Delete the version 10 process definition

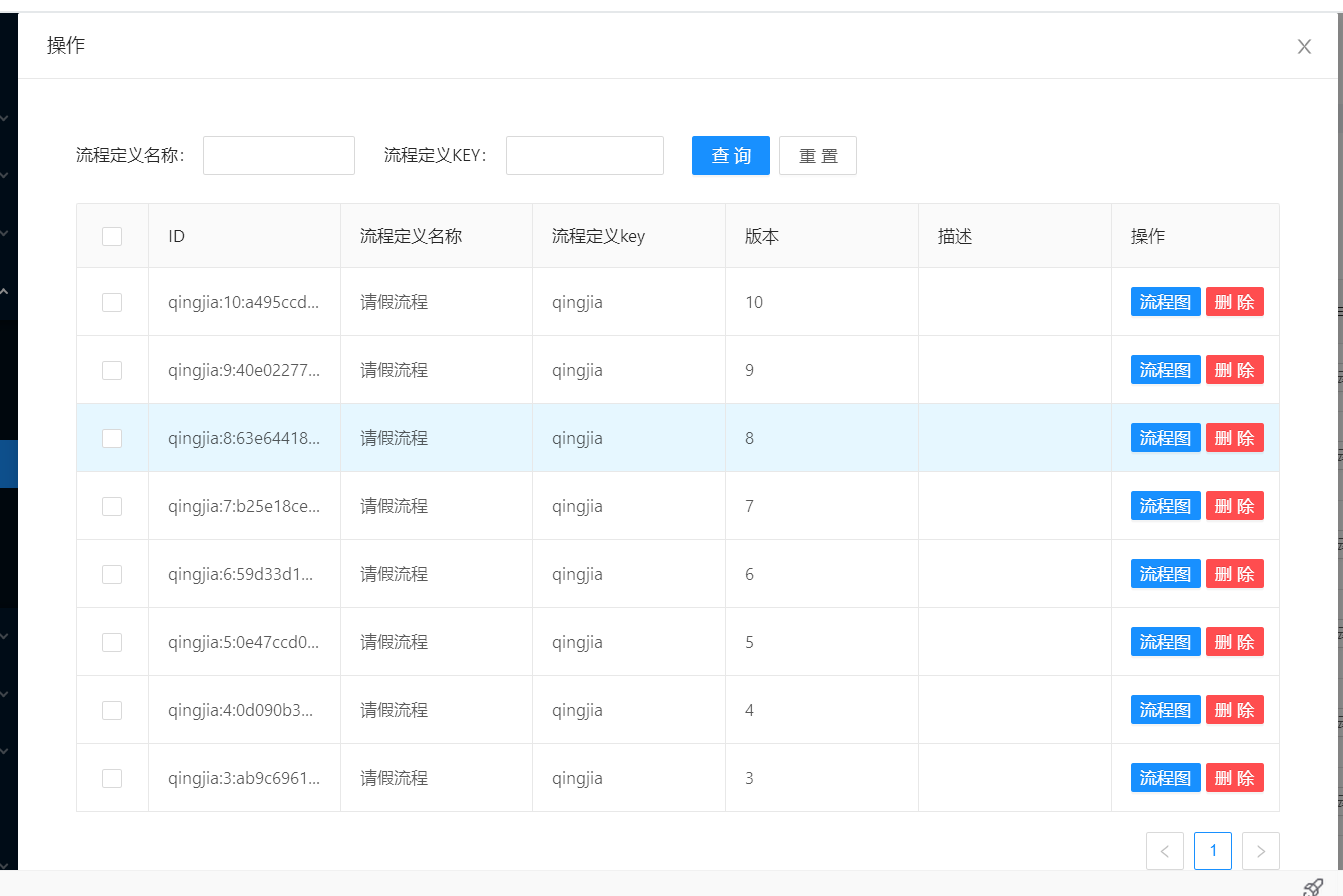click(x=1235, y=302)
